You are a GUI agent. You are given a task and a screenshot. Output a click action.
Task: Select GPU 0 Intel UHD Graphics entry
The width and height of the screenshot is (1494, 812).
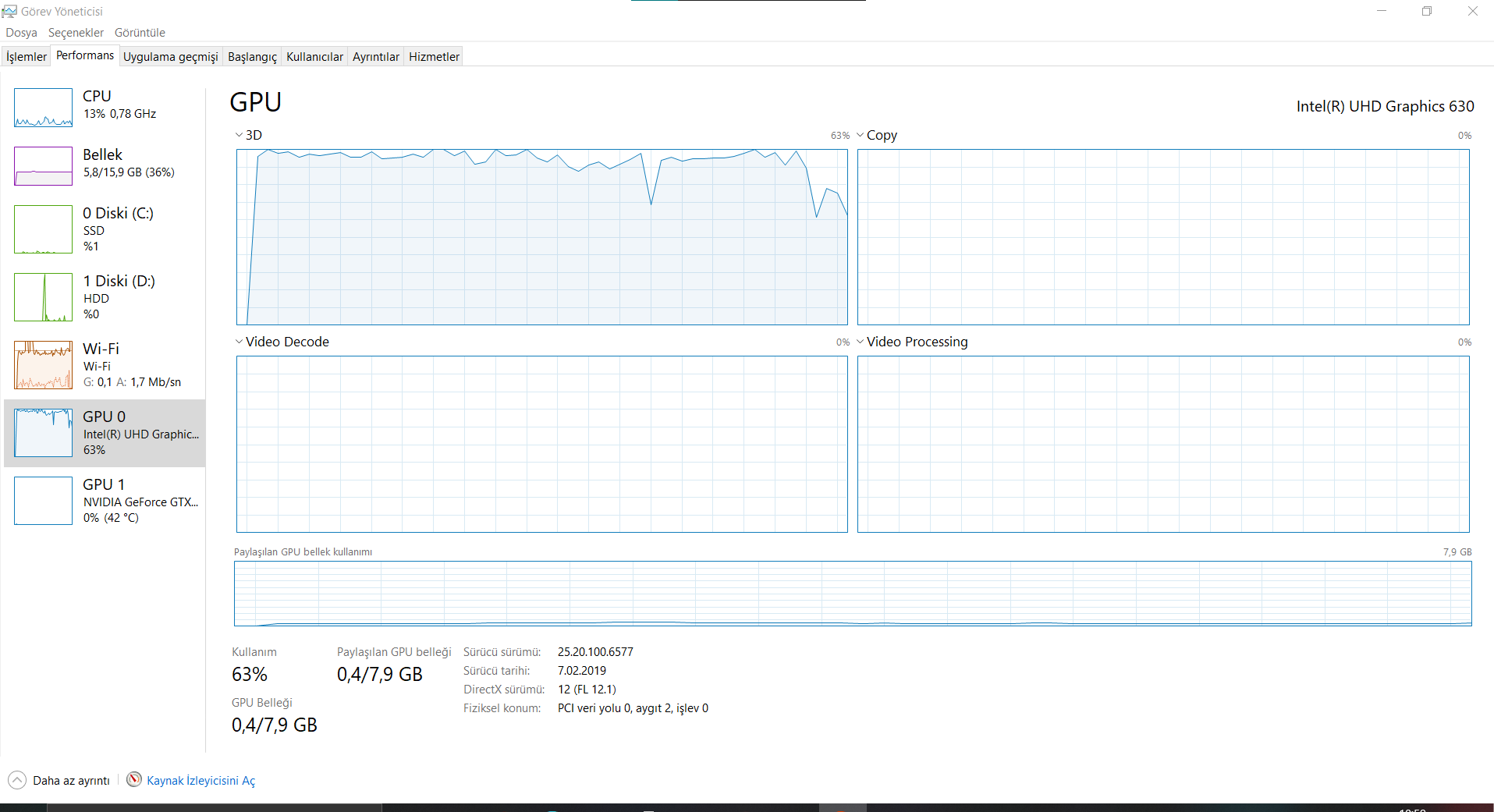(x=105, y=433)
